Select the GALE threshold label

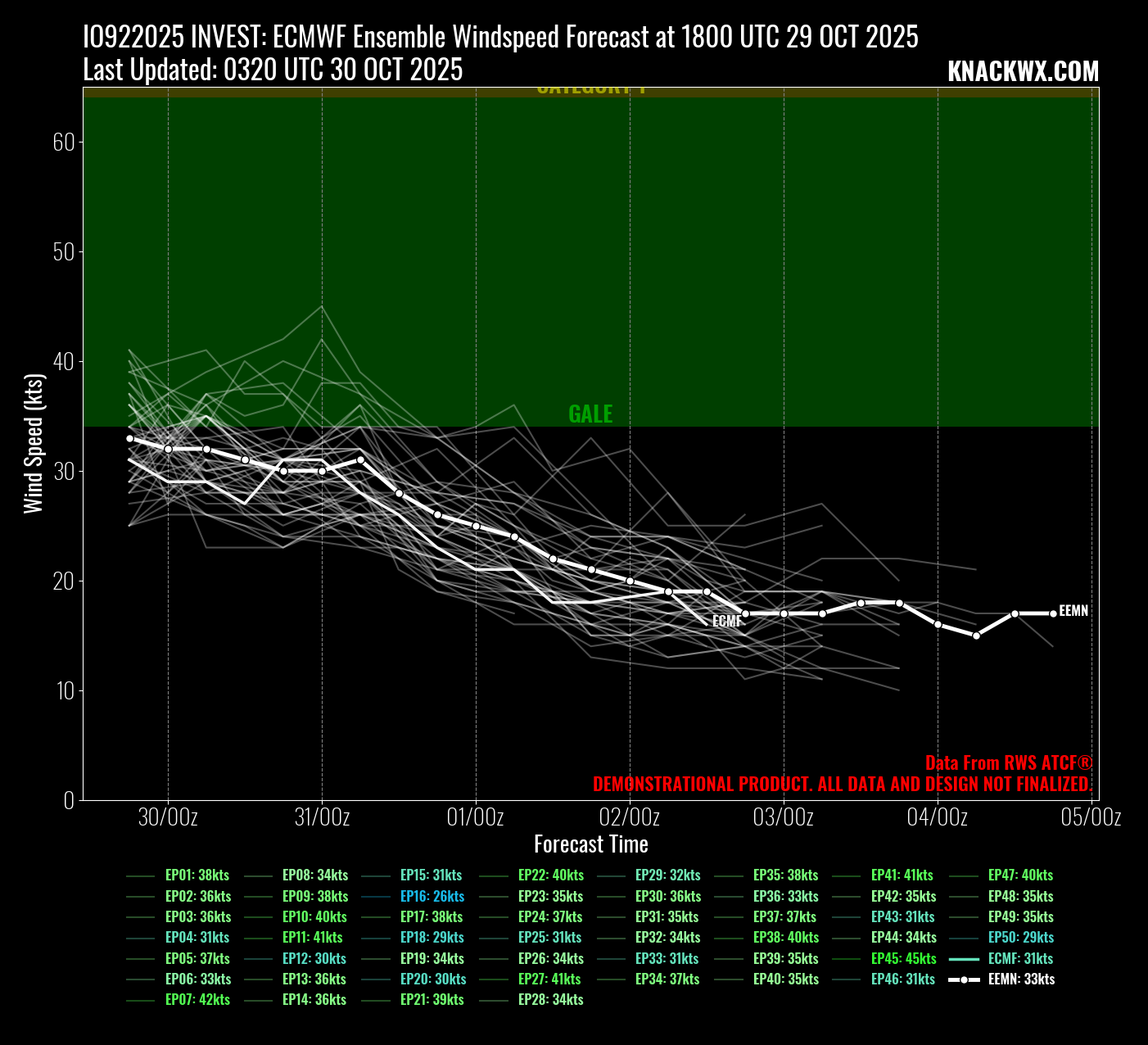[x=590, y=414]
